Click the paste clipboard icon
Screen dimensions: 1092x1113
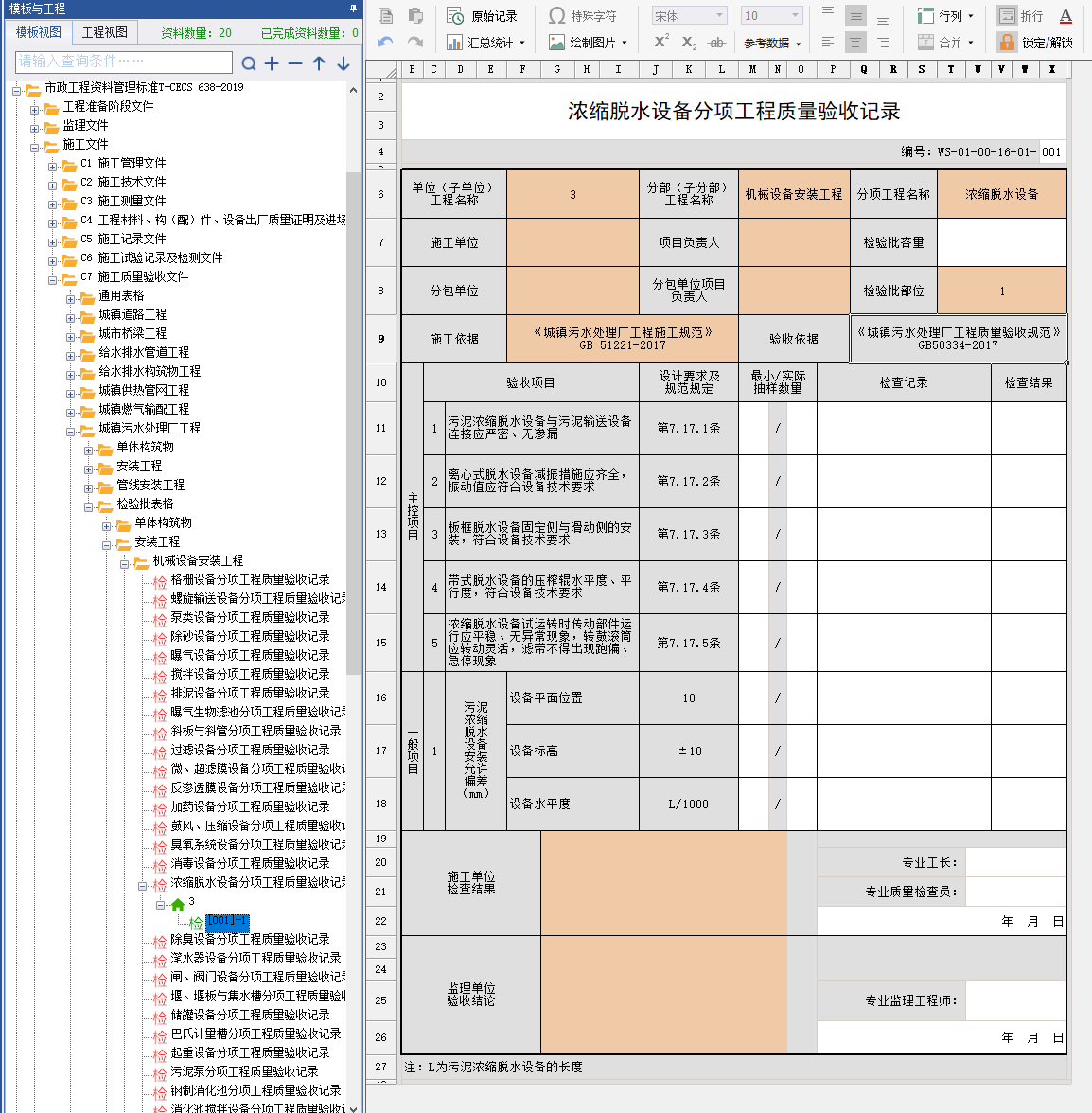click(415, 15)
